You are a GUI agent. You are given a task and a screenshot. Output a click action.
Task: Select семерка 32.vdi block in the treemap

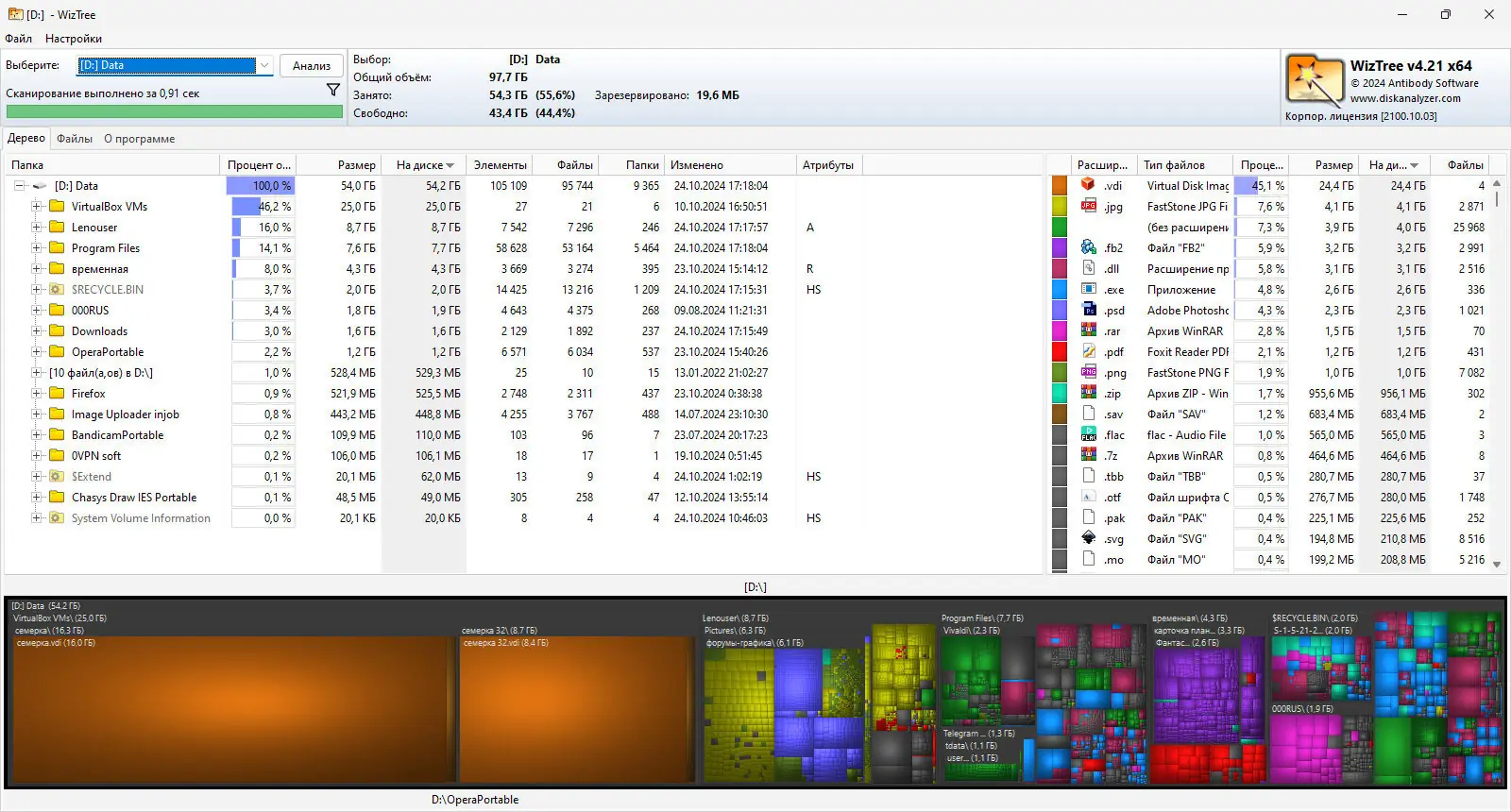tap(577, 709)
